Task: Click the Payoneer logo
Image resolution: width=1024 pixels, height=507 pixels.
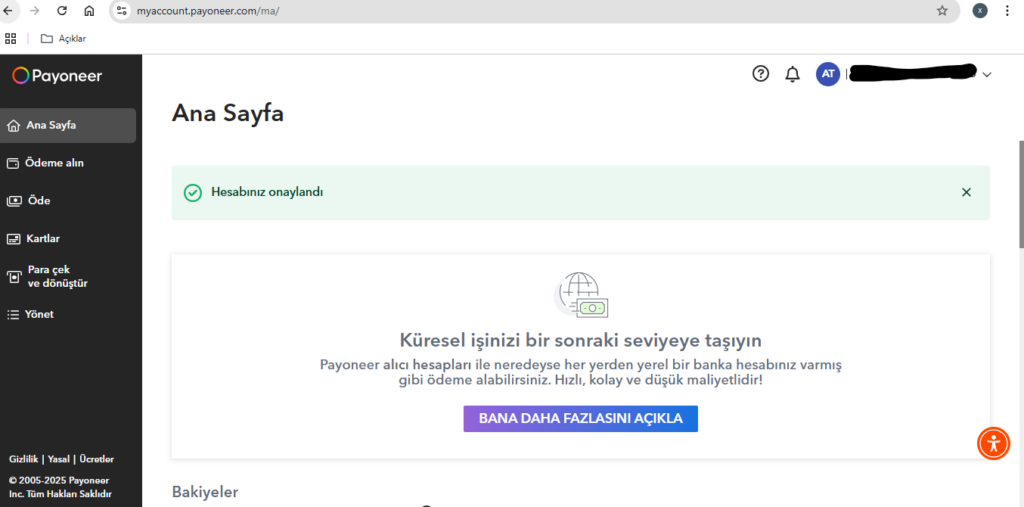Action: (x=57, y=76)
